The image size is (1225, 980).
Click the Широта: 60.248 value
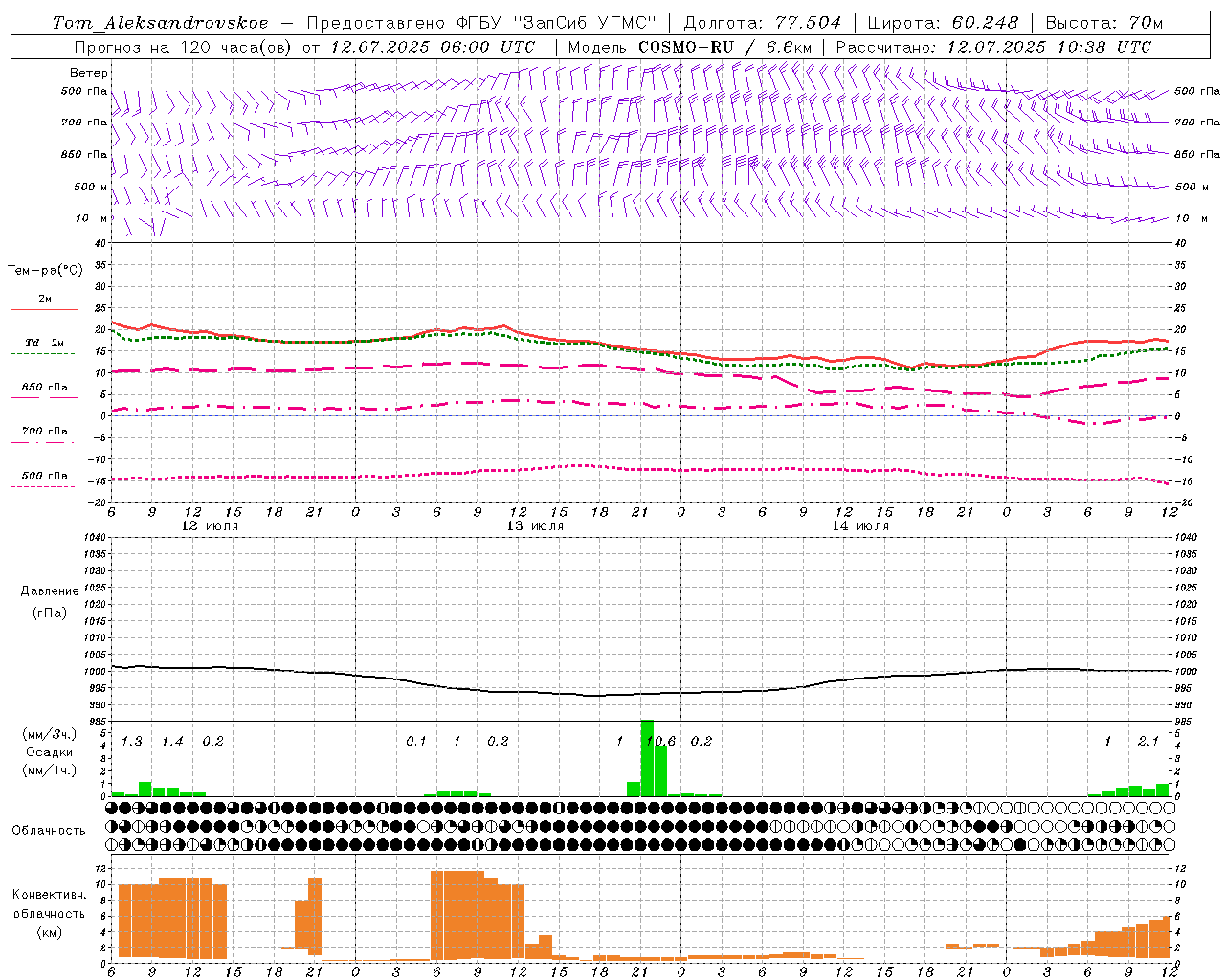(x=943, y=23)
